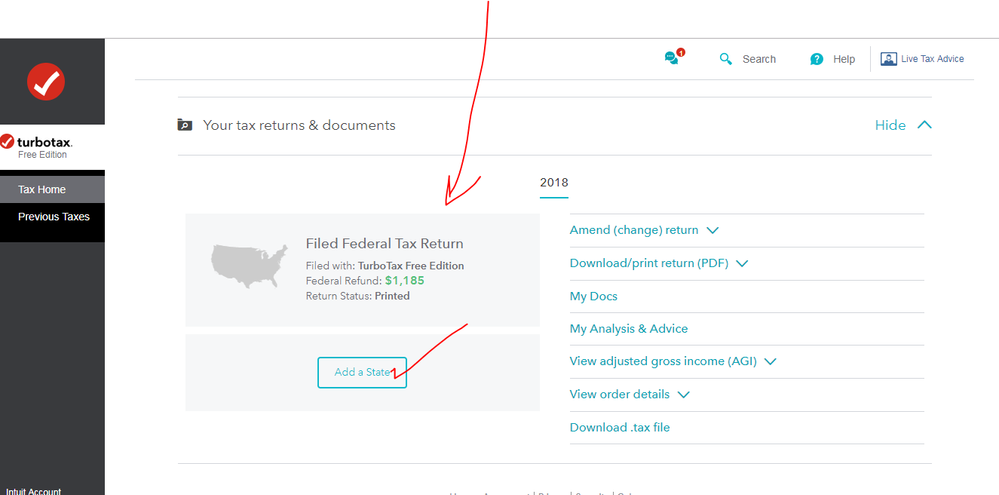Image resolution: width=999 pixels, height=495 pixels.
Task: Click the gray United States map
Action: click(x=249, y=266)
